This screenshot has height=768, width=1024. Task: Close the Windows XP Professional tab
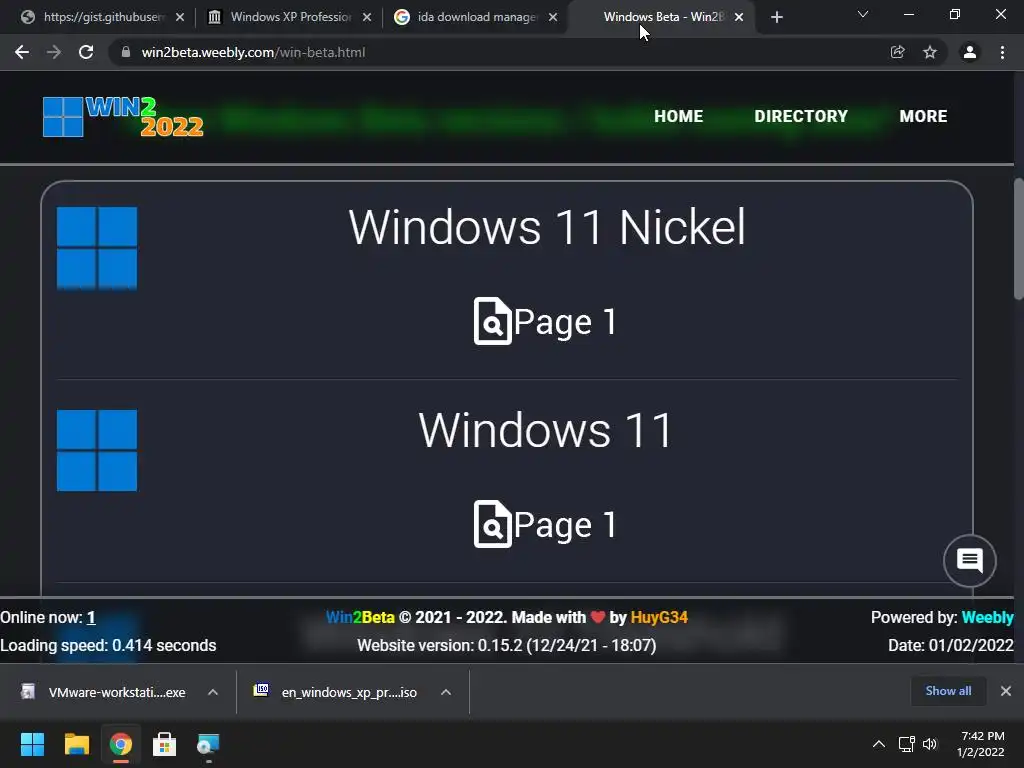point(367,17)
